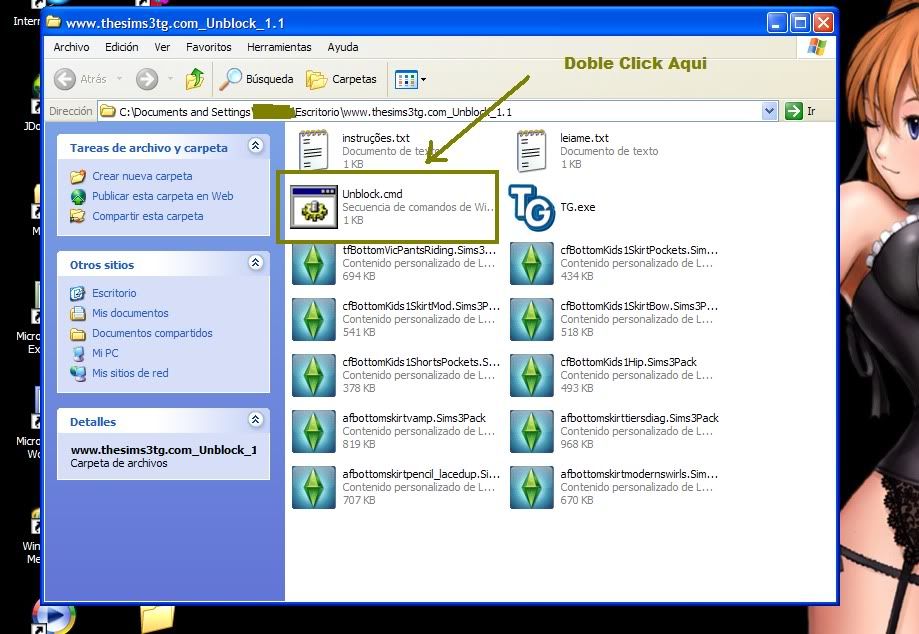The height and width of the screenshot is (634, 919).
Task: Click the yellow folder on the desktop
Action: (157, 618)
